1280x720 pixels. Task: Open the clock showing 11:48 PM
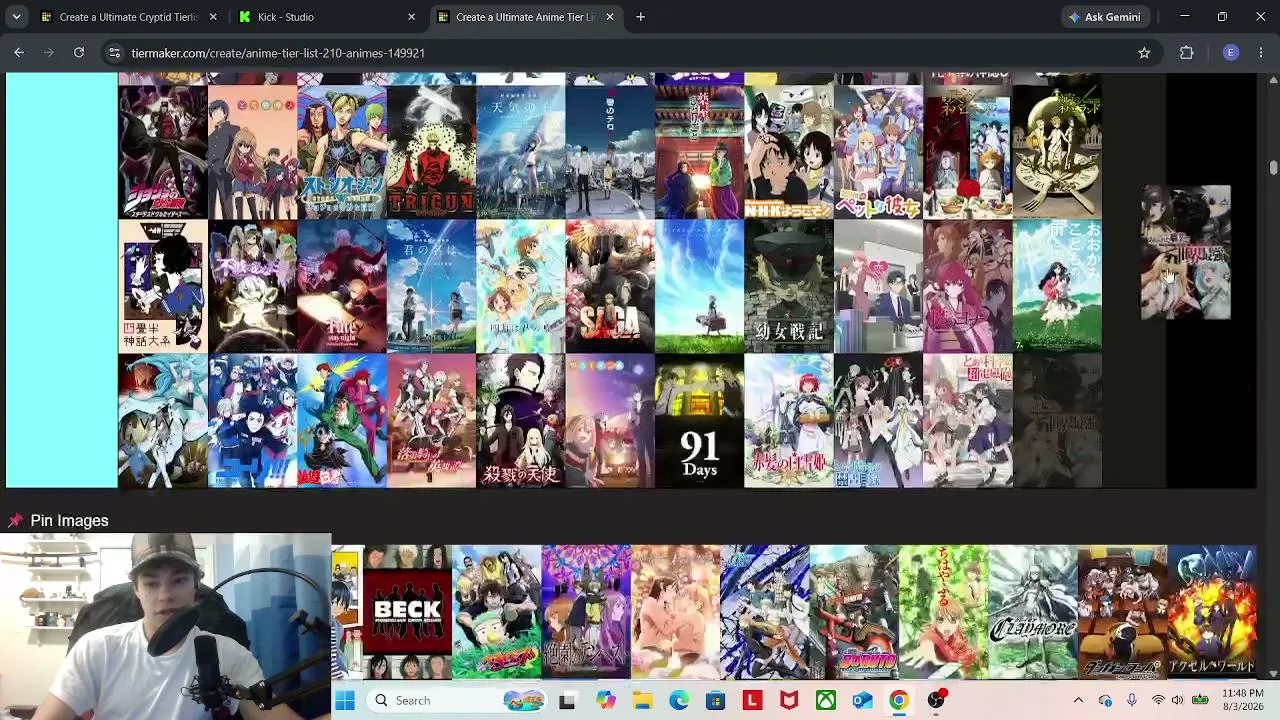pyautogui.click(x=1242, y=701)
